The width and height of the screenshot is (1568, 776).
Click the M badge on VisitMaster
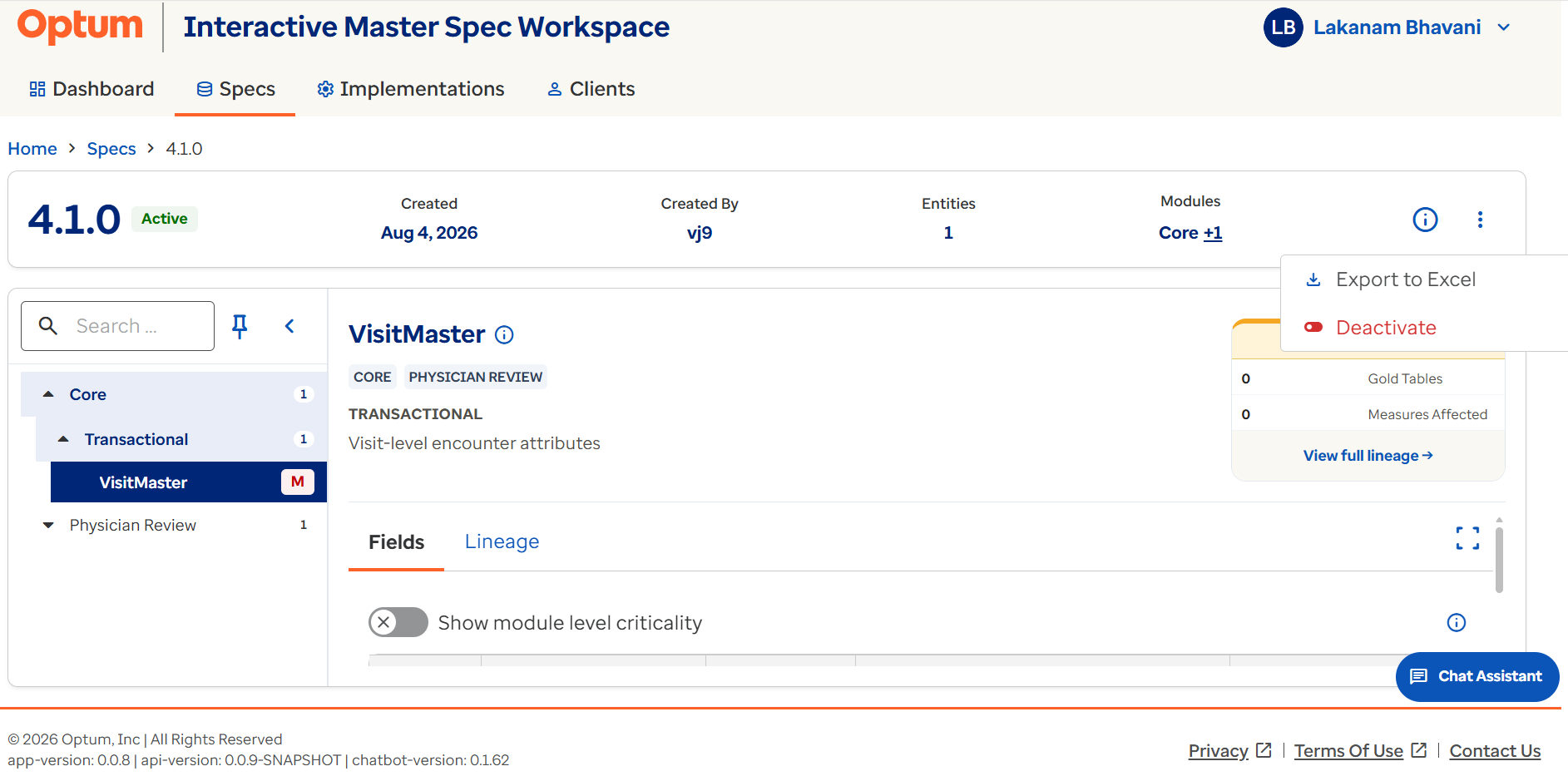coord(298,482)
